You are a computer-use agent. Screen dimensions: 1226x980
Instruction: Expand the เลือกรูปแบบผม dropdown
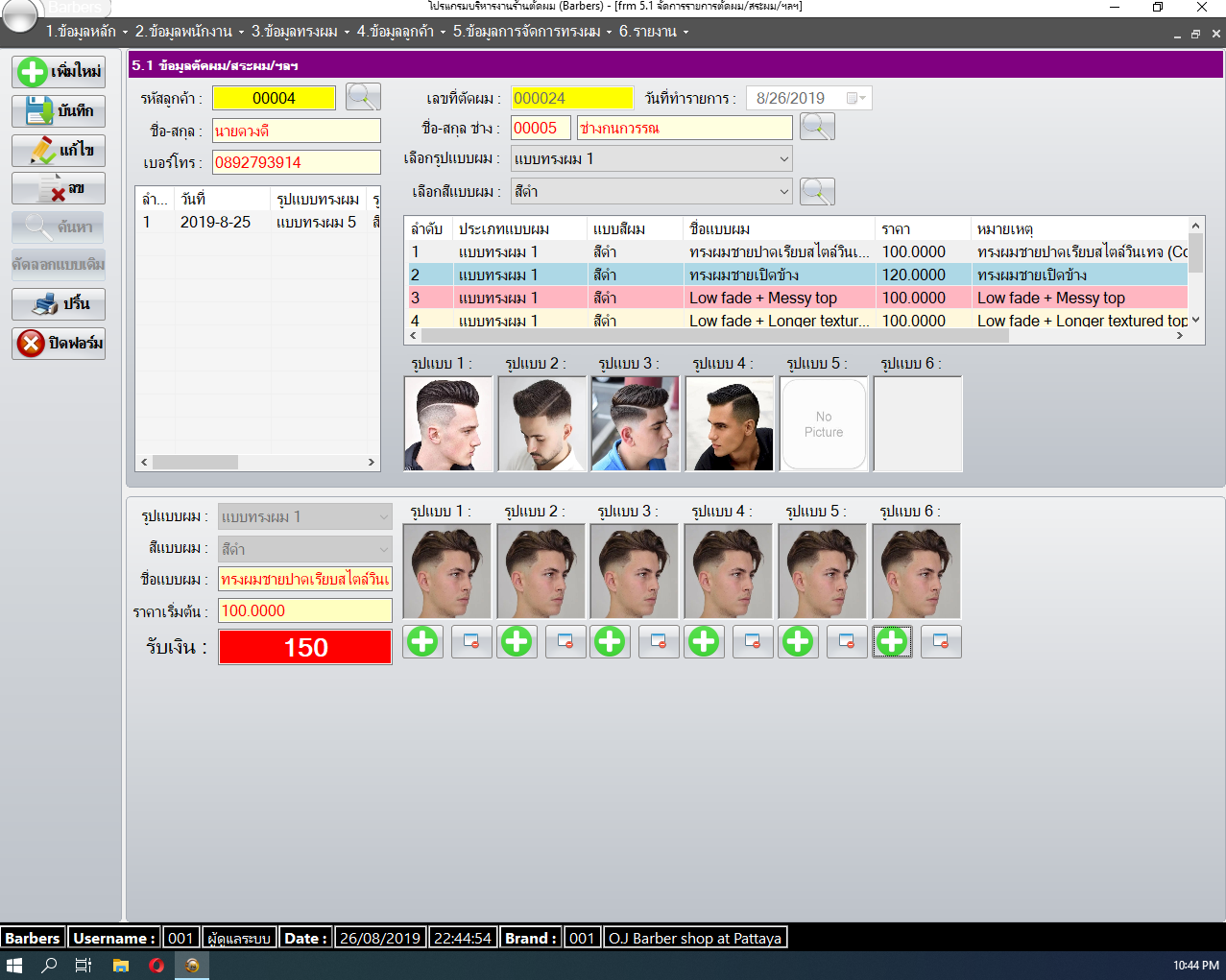click(x=783, y=159)
